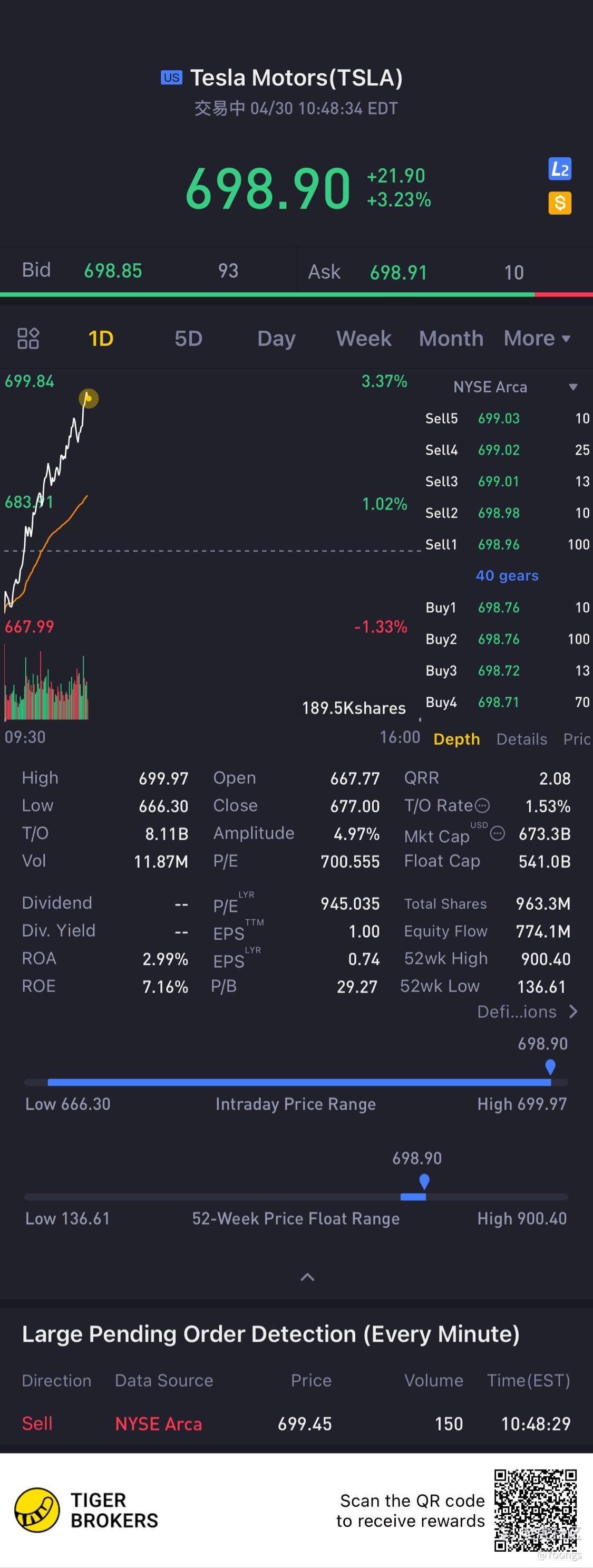This screenshot has height=1568, width=593.
Task: Select the Depth tab
Action: 457,739
